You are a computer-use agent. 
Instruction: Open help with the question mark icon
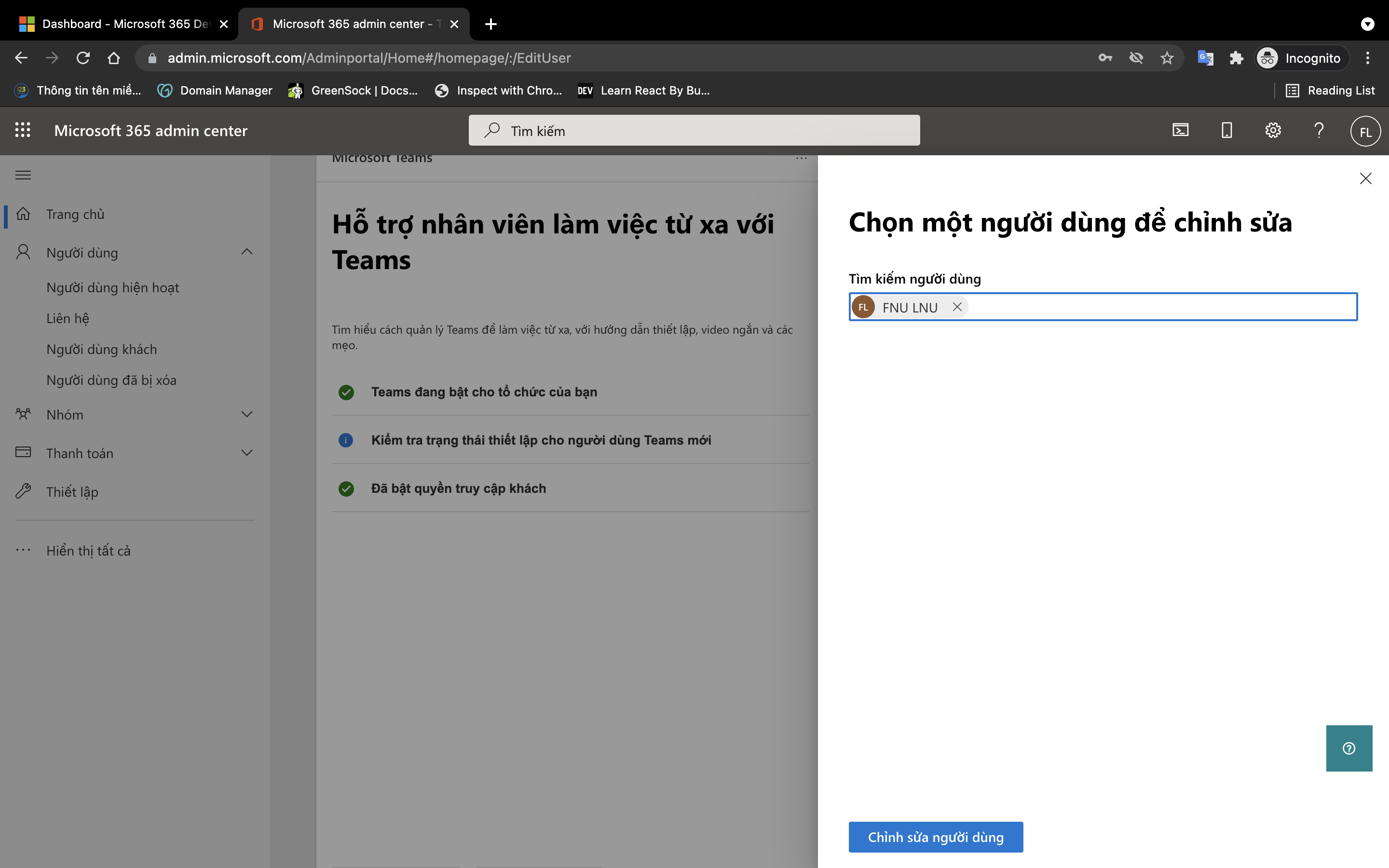(x=1319, y=130)
